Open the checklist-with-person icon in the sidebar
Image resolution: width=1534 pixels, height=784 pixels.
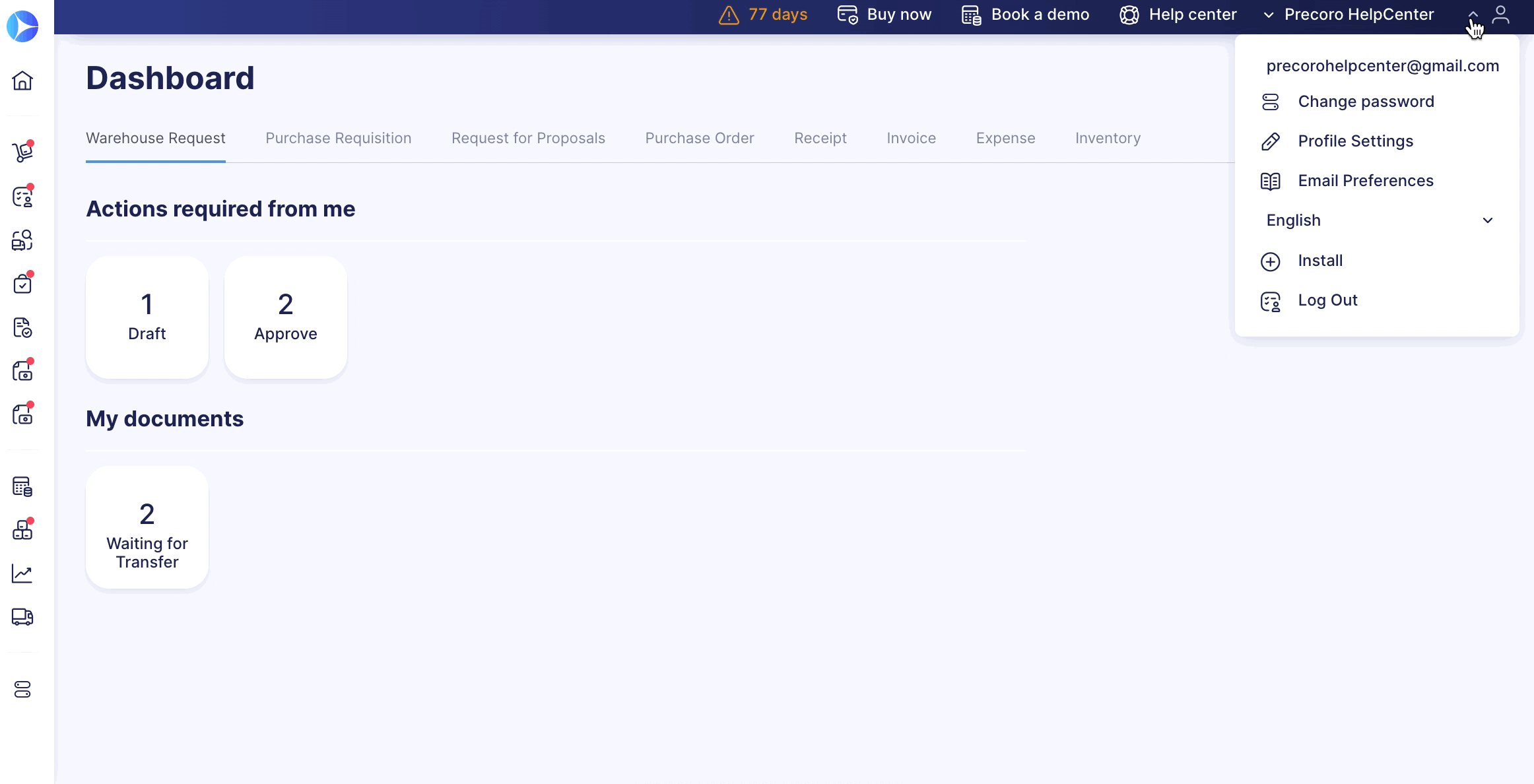pyautogui.click(x=22, y=197)
